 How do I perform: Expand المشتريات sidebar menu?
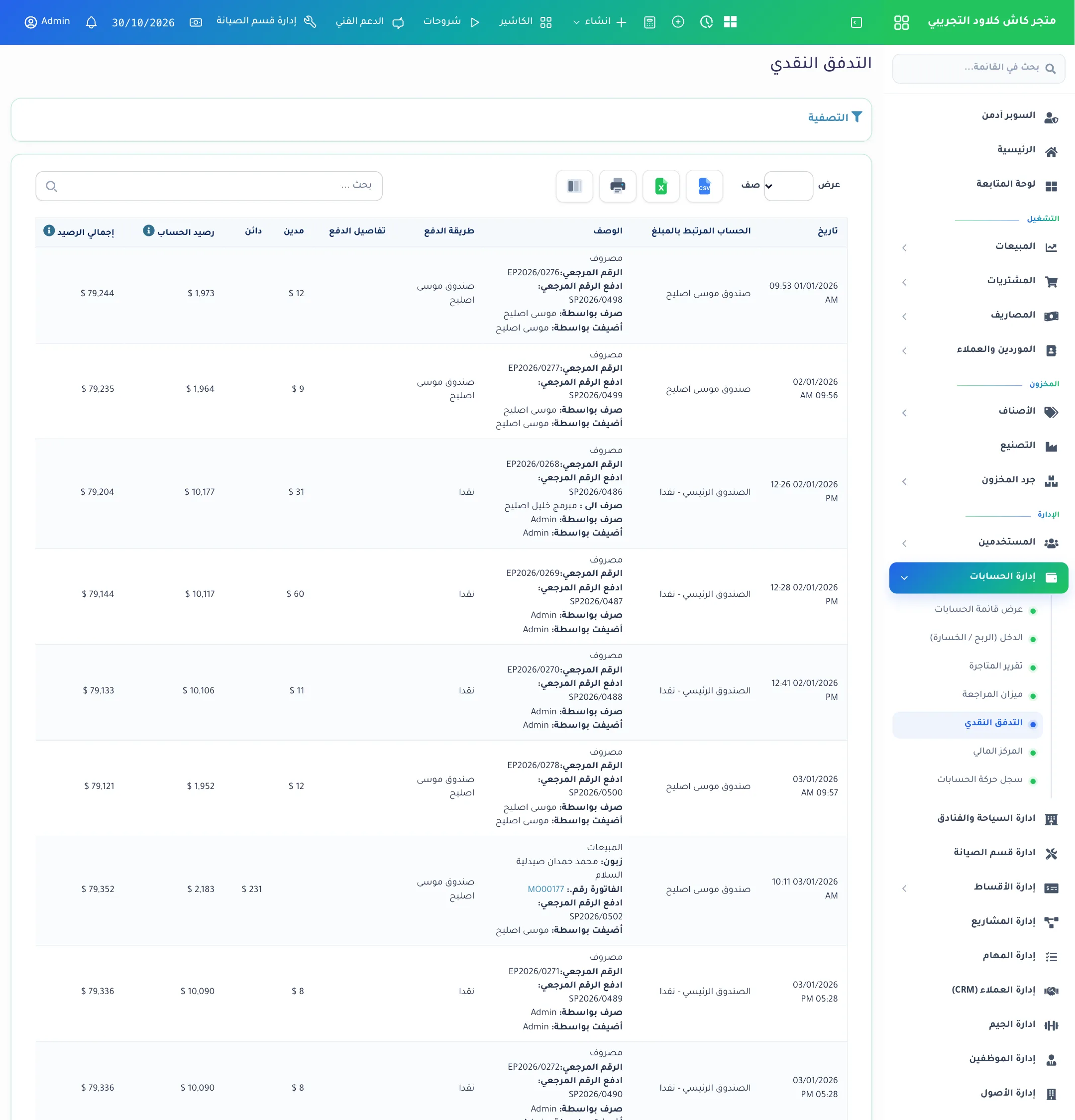(979, 281)
